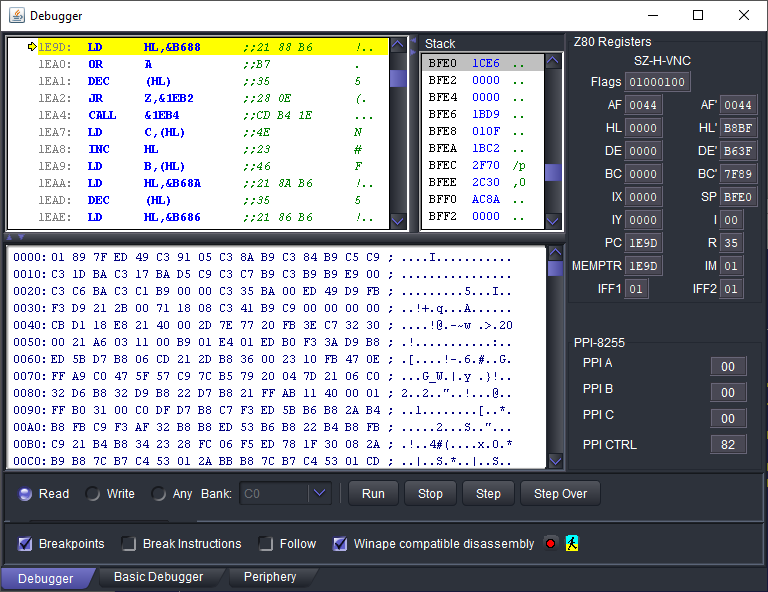Switch to the Basic Debugger tab

coord(158,577)
